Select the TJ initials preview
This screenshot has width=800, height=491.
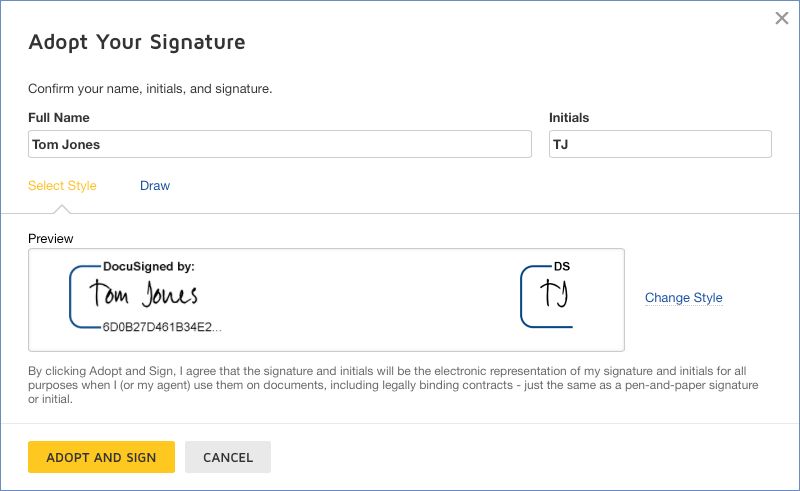pyautogui.click(x=554, y=295)
